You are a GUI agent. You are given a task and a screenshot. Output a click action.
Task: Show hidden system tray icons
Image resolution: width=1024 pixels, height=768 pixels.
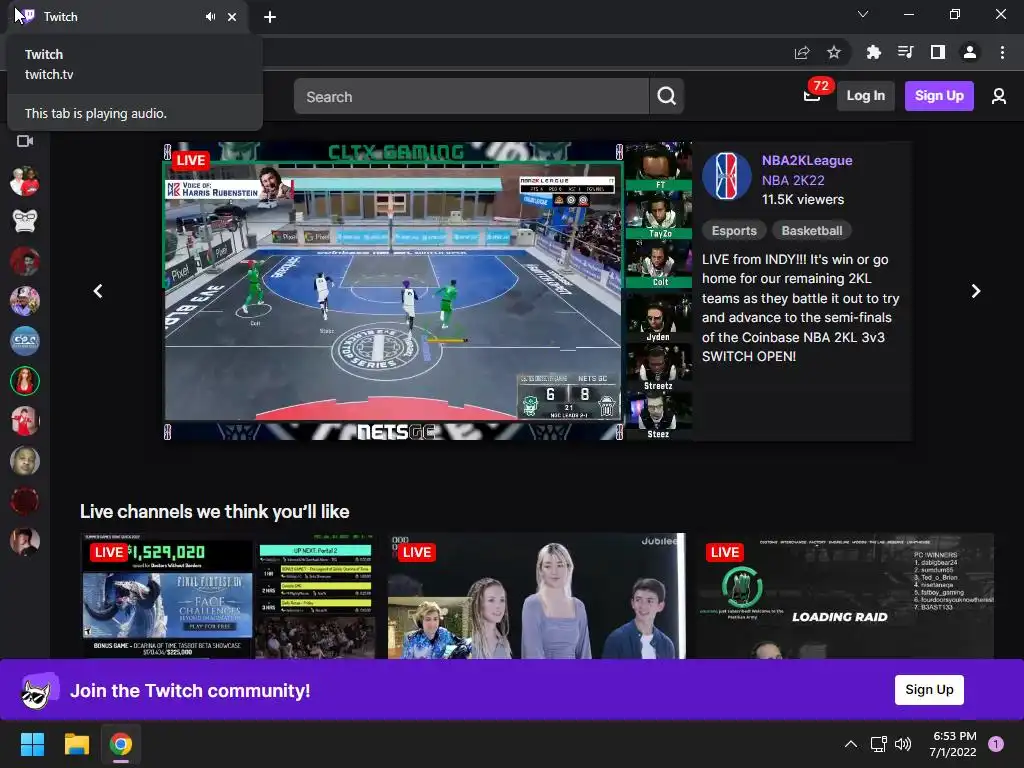click(850, 744)
